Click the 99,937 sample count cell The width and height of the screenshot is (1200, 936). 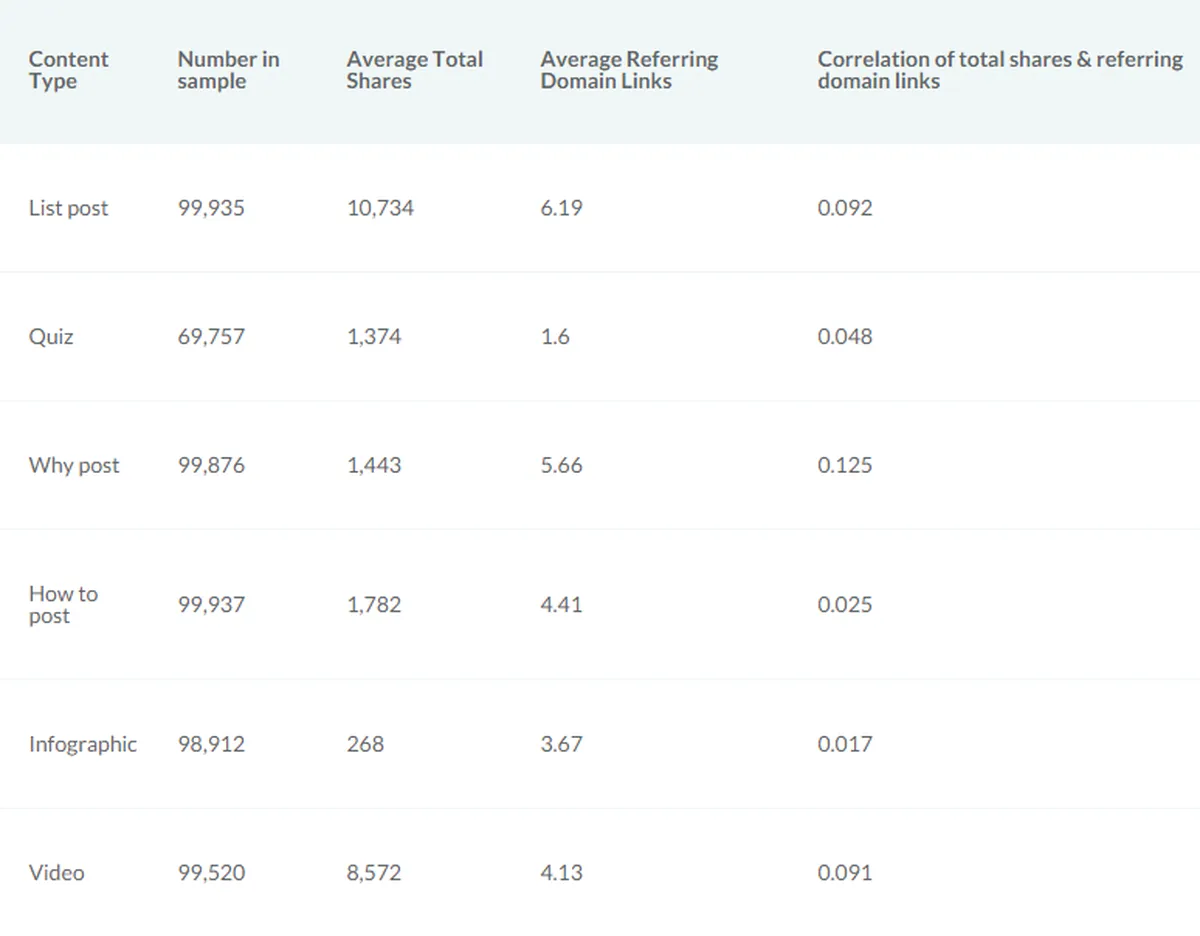[211, 605]
